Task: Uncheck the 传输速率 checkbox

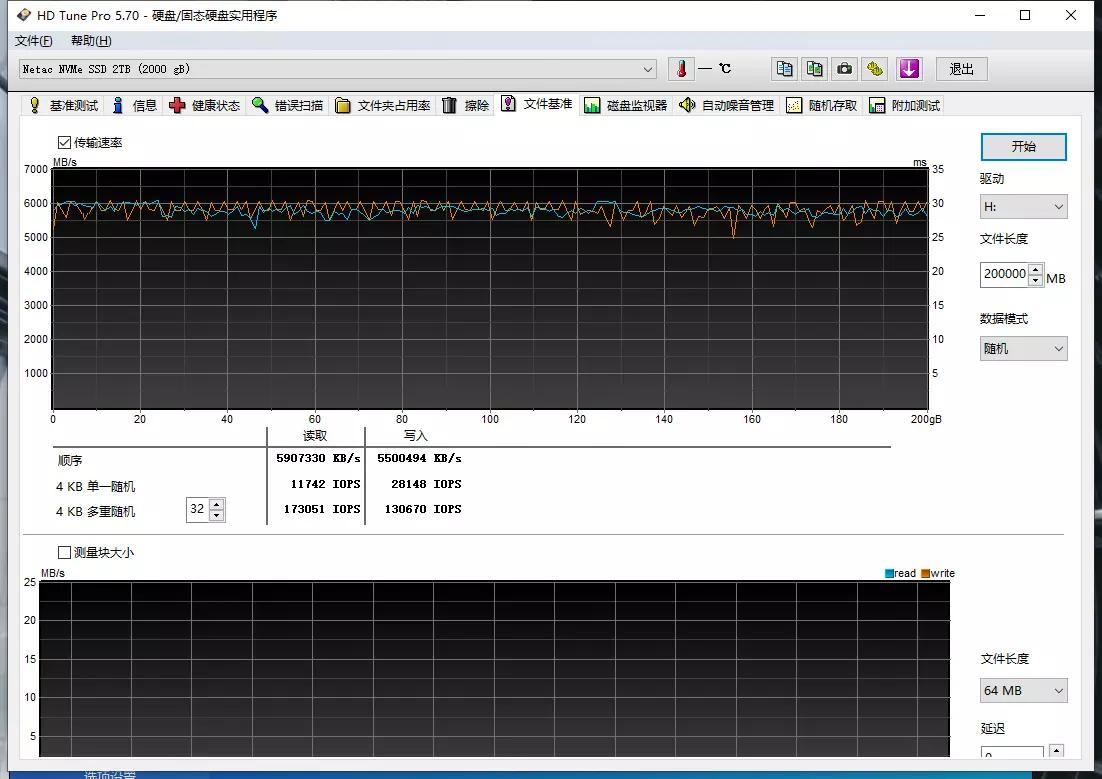Action: tap(65, 143)
